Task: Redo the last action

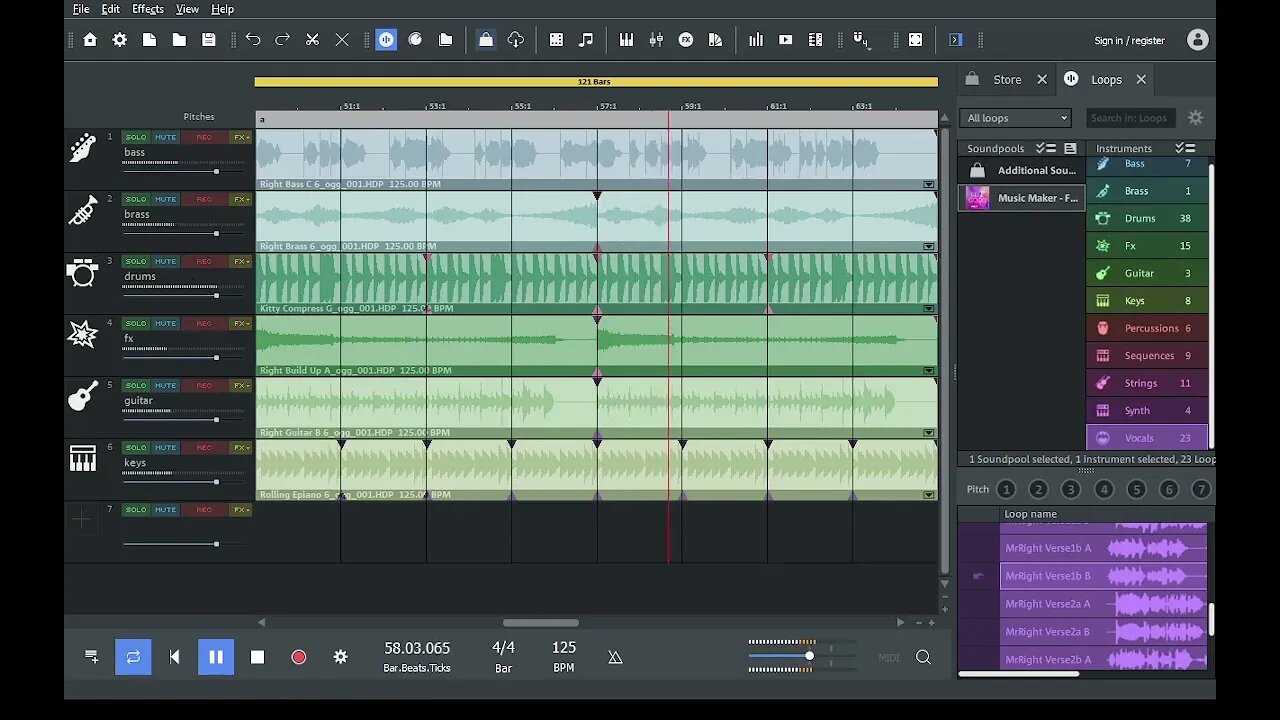Action: pos(283,40)
